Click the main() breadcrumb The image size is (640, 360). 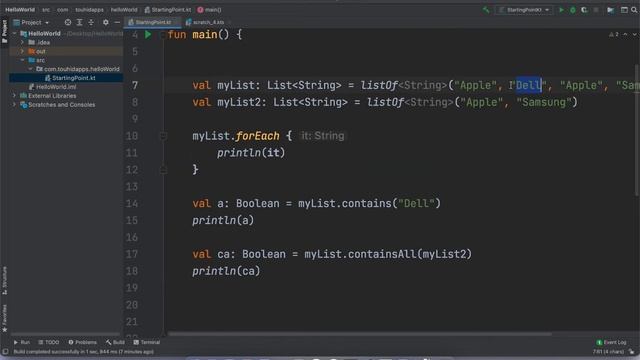pos(209,10)
